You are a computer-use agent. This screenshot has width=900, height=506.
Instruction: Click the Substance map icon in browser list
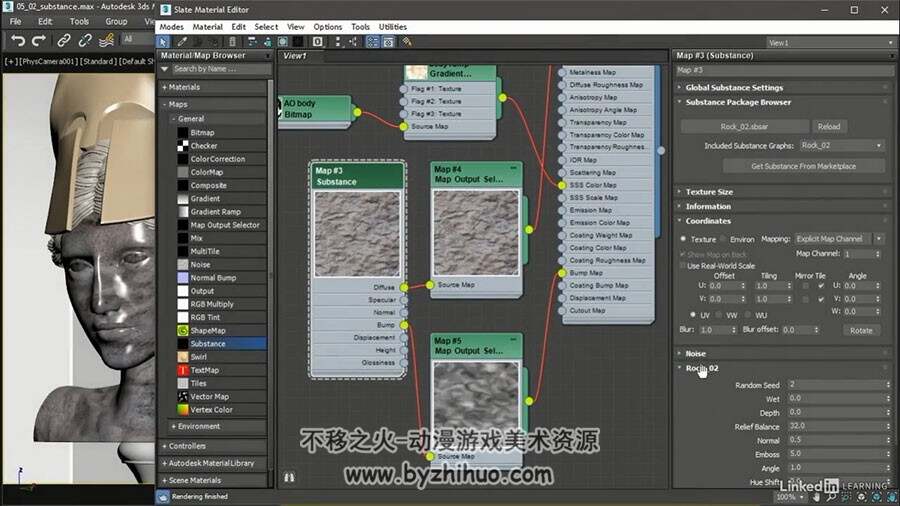[183, 344]
